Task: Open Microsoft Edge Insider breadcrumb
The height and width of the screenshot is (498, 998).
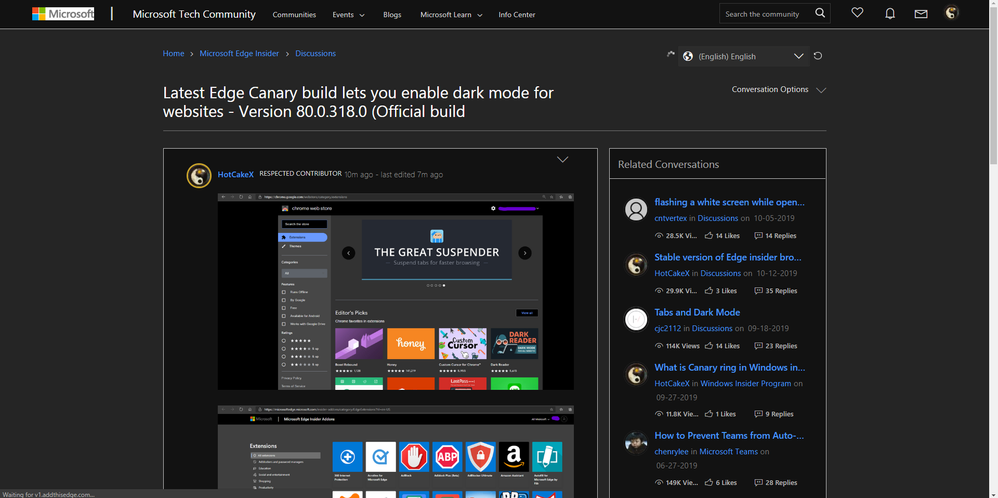Action: click(x=239, y=53)
